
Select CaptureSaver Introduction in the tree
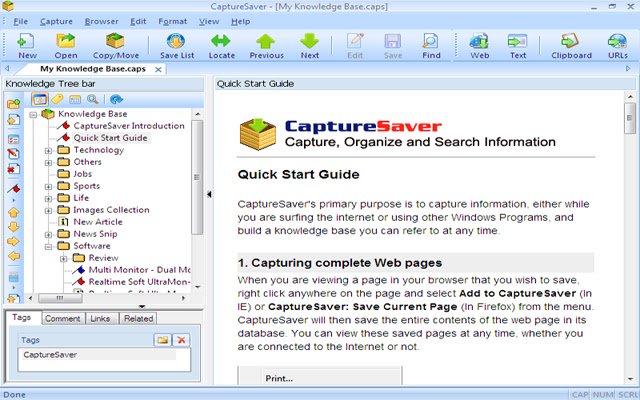point(129,126)
